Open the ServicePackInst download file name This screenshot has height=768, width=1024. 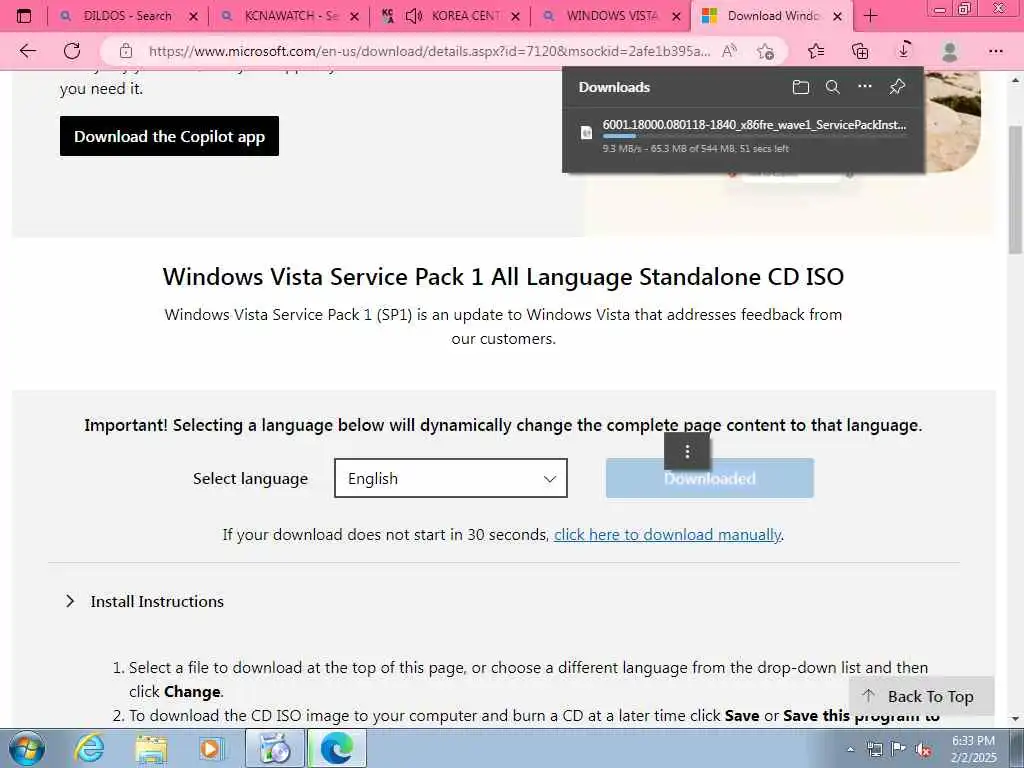coord(754,125)
